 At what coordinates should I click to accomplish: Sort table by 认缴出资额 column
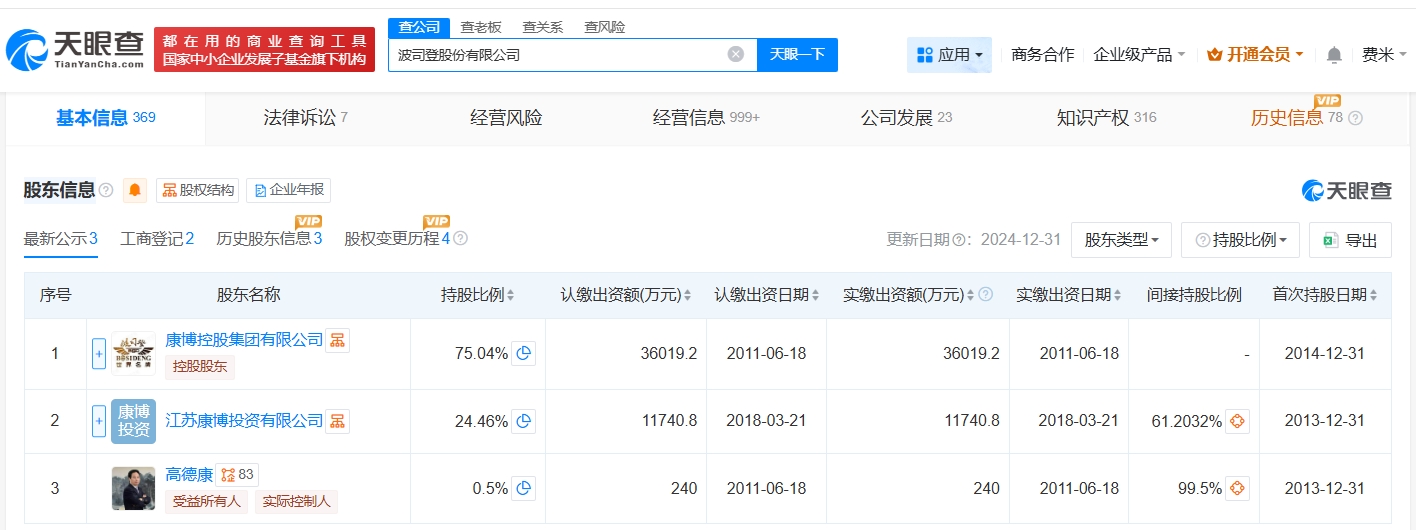click(x=626, y=295)
